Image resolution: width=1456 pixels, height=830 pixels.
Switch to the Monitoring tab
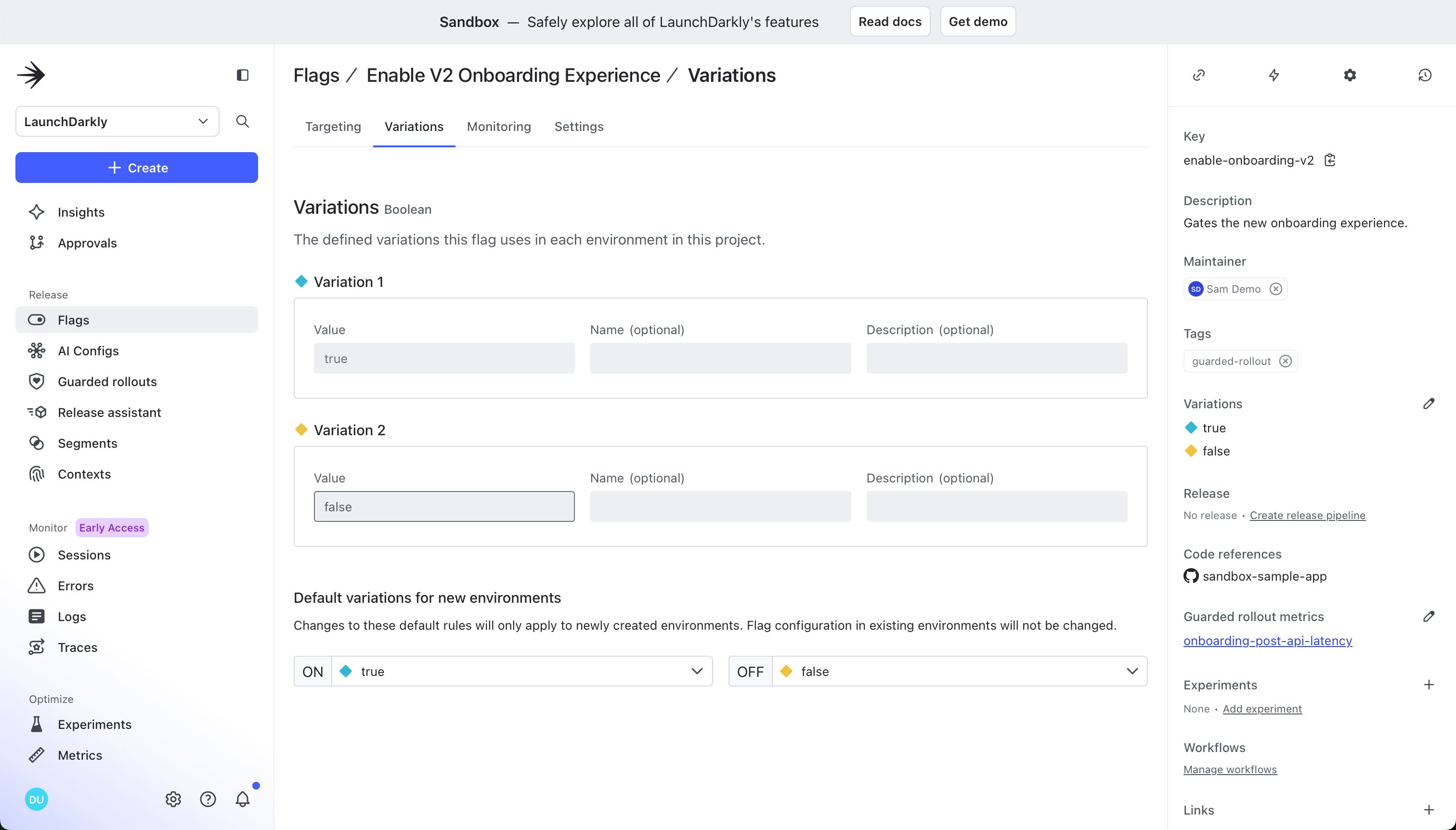tap(499, 127)
